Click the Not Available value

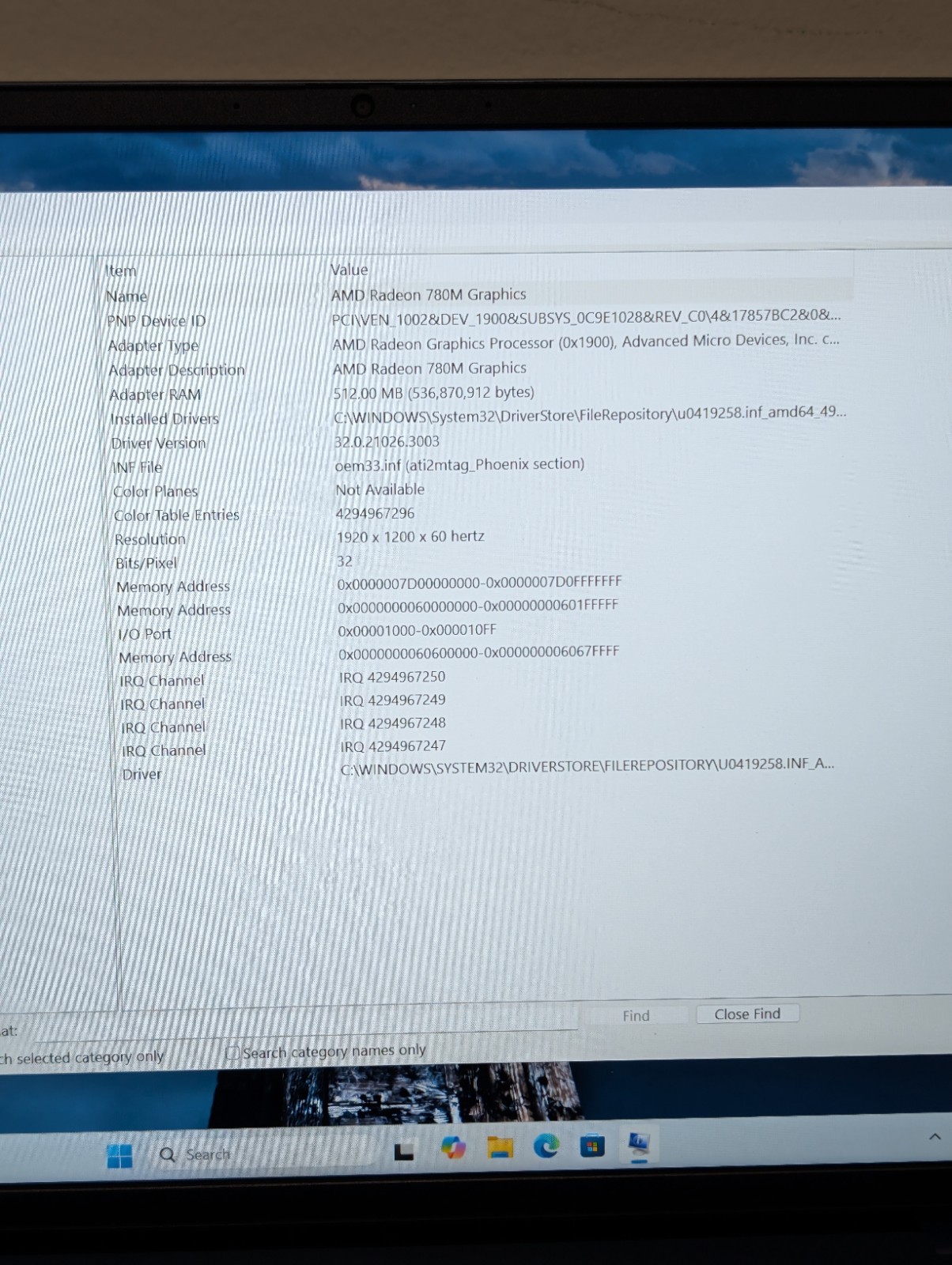click(380, 489)
